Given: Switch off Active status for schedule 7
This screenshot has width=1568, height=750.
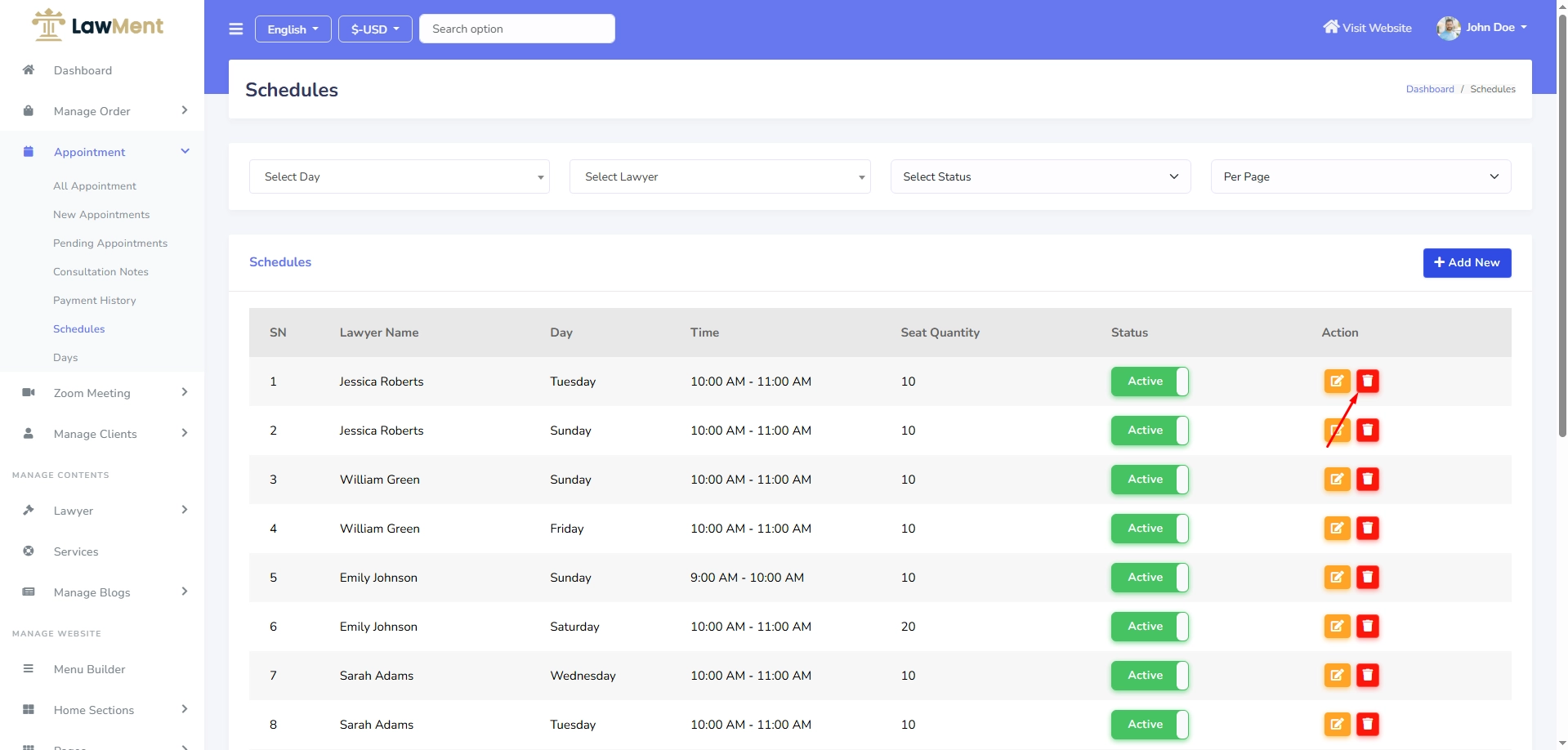Looking at the screenshot, I should 1149,676.
